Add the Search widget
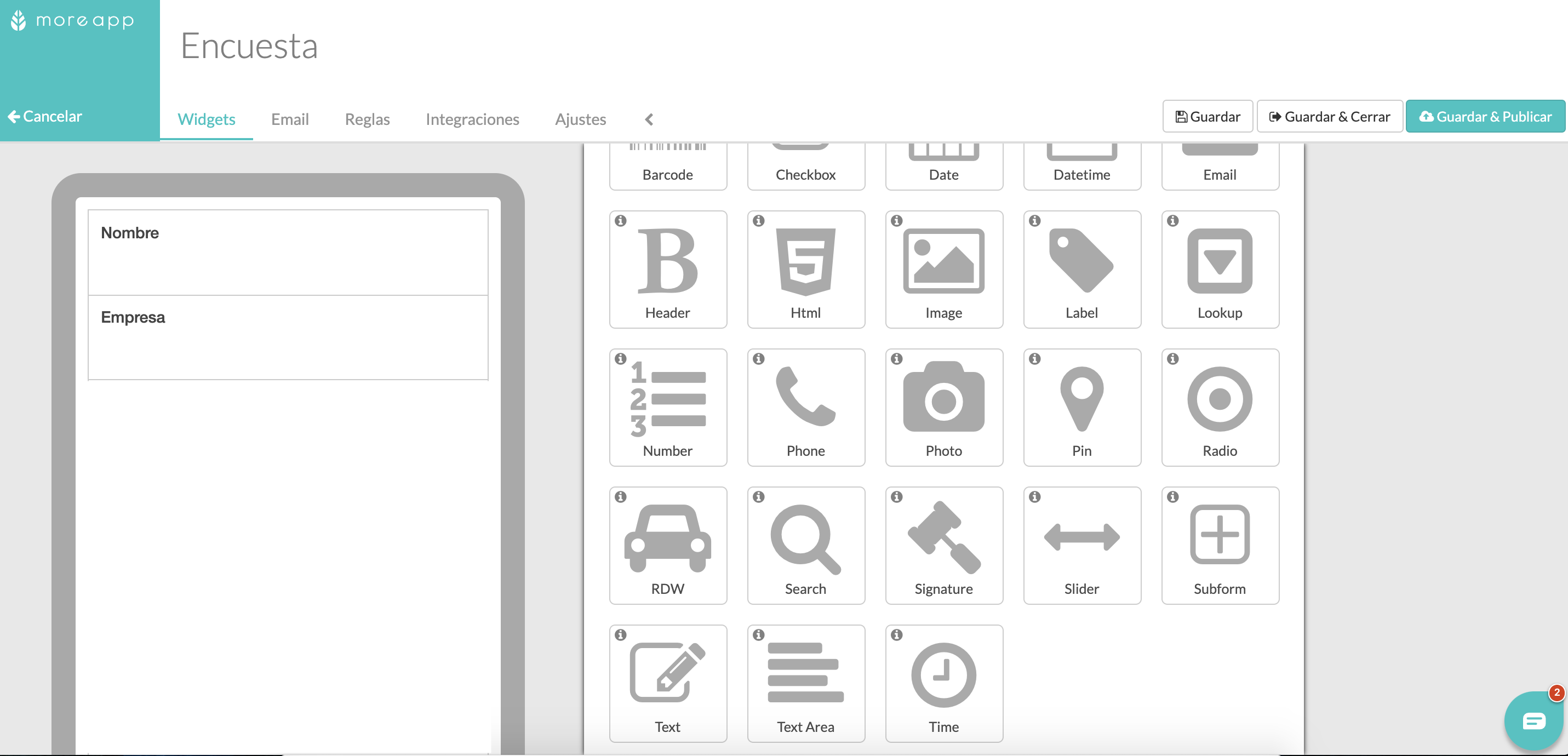The width and height of the screenshot is (1568, 756). (x=806, y=546)
